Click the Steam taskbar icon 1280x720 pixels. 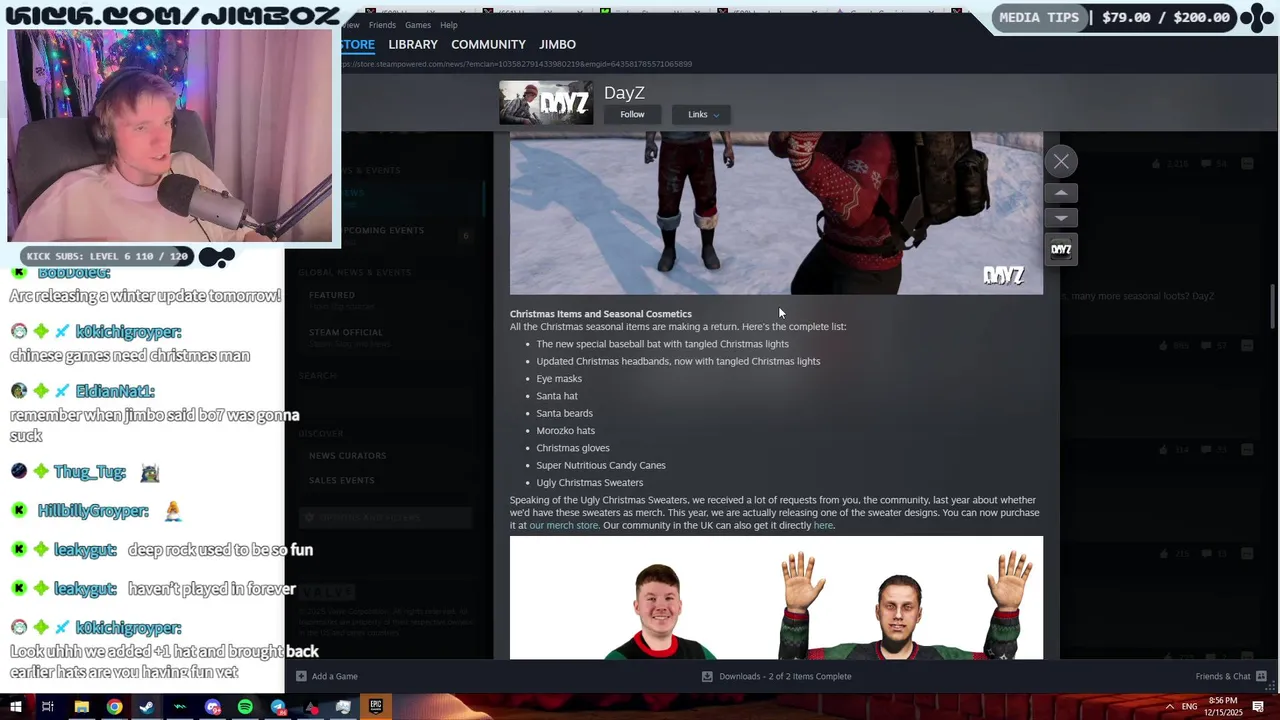click(x=147, y=707)
